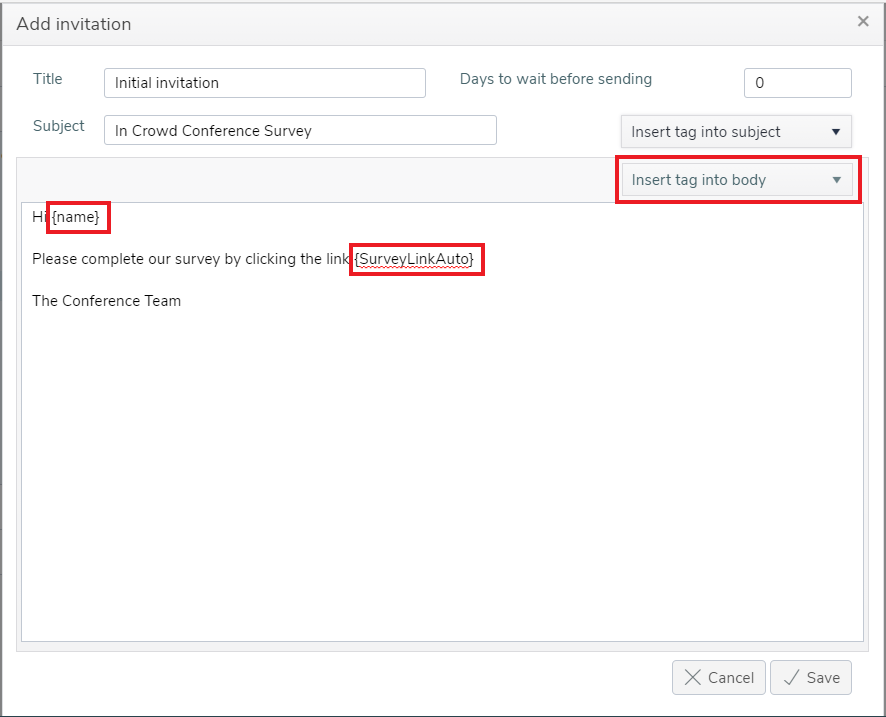Screen dimensions: 886x717
Task: Click the {SurveyLinkAuto} tag in body
Action: coord(414,259)
